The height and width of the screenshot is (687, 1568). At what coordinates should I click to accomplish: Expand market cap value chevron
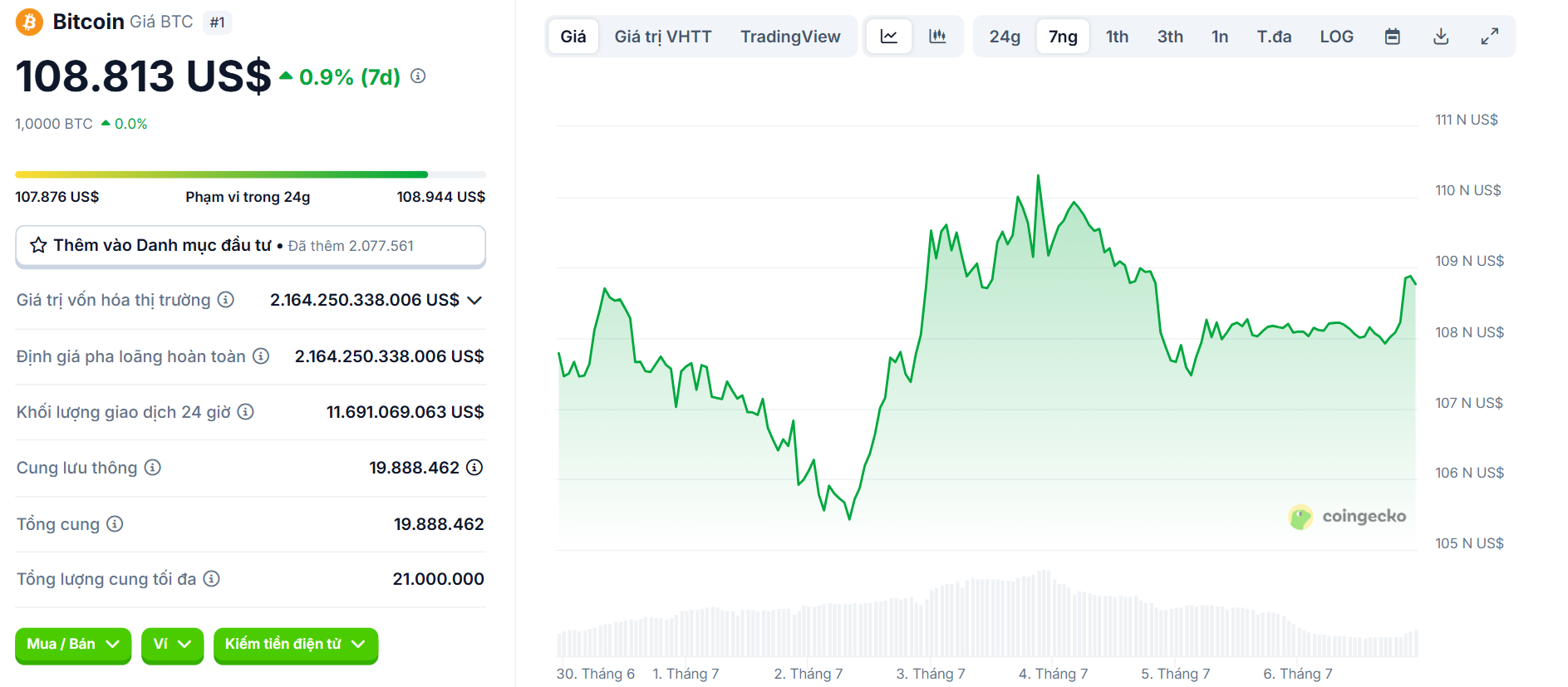click(474, 300)
